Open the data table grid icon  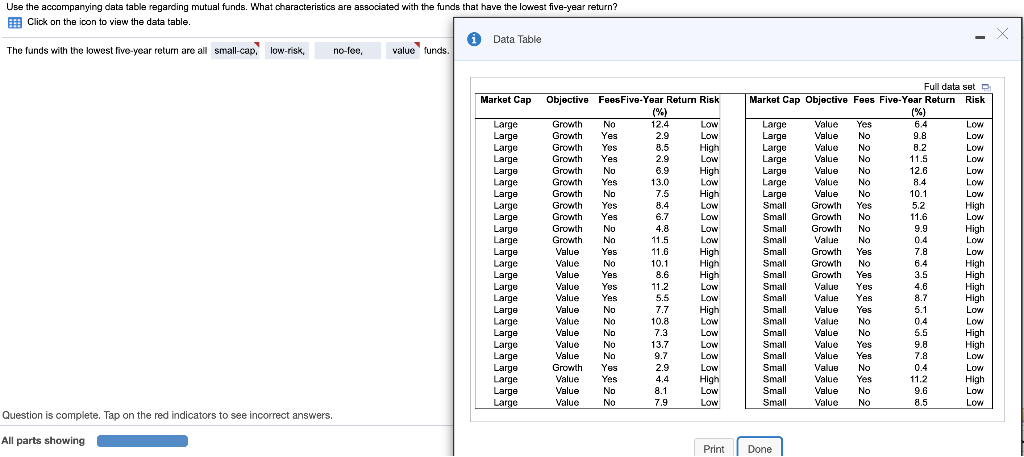(x=14, y=22)
